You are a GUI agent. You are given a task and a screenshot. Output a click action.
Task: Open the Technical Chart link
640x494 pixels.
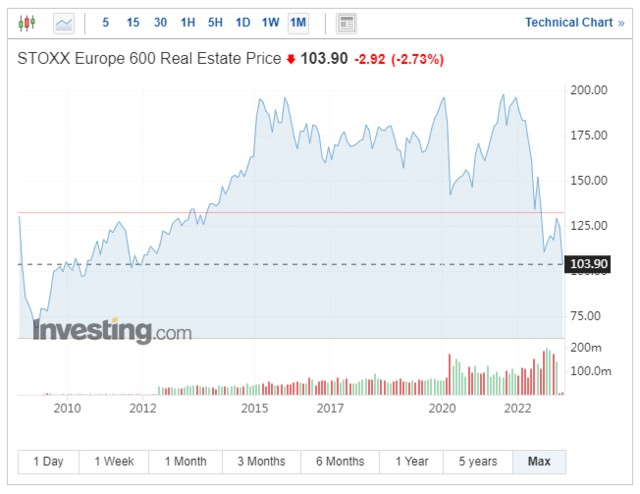pos(573,22)
